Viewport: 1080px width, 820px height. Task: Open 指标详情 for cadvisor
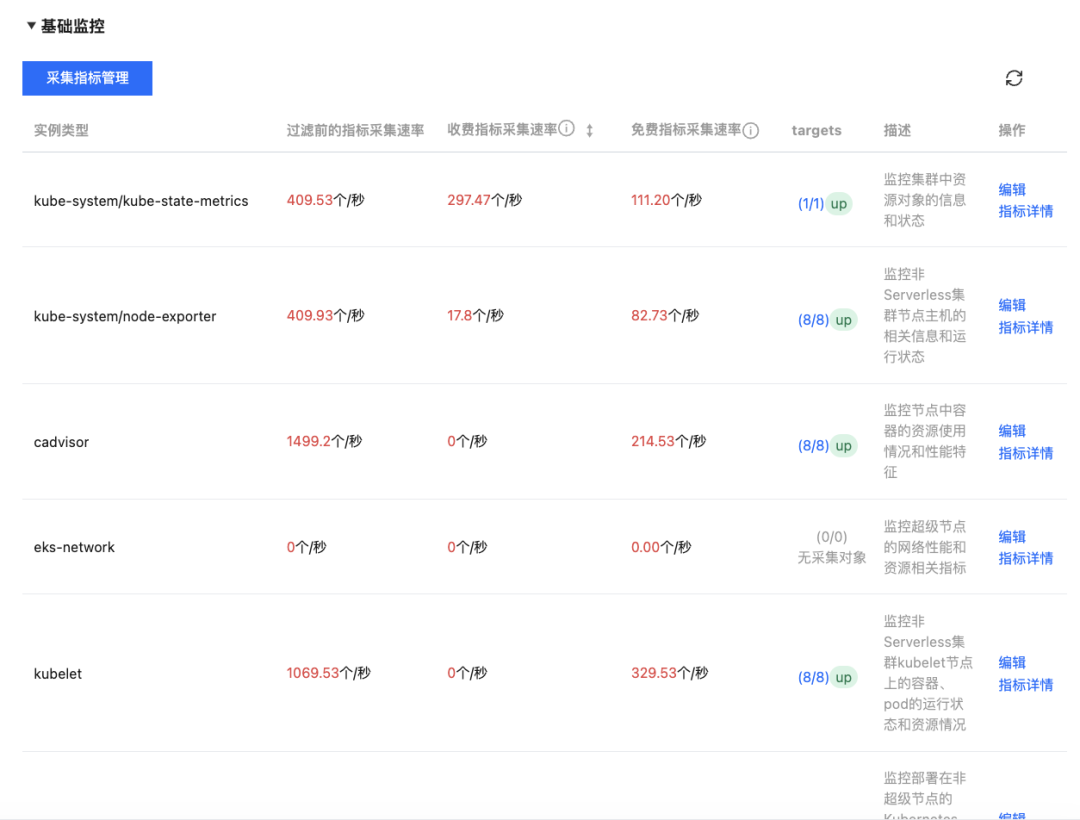1026,453
